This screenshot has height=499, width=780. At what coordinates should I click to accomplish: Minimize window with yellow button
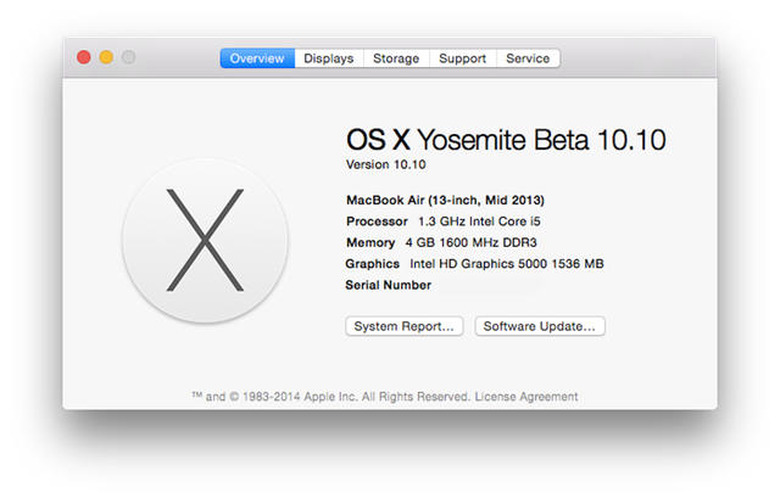pos(106,57)
